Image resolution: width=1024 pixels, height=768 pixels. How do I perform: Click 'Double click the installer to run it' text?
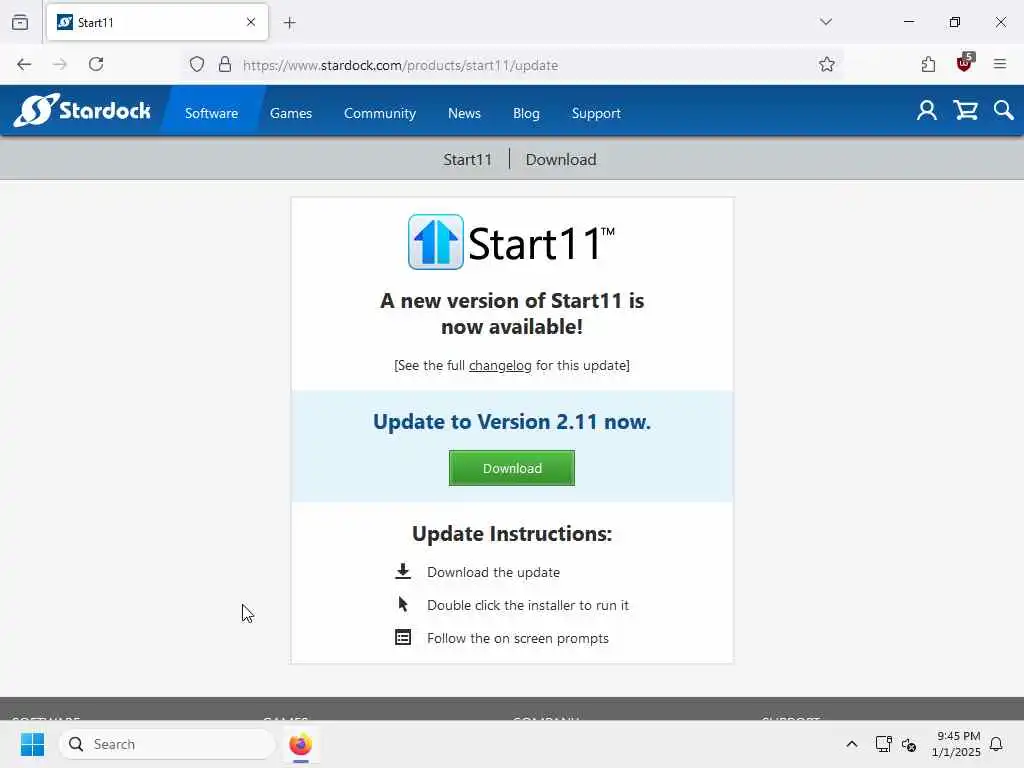tap(528, 605)
